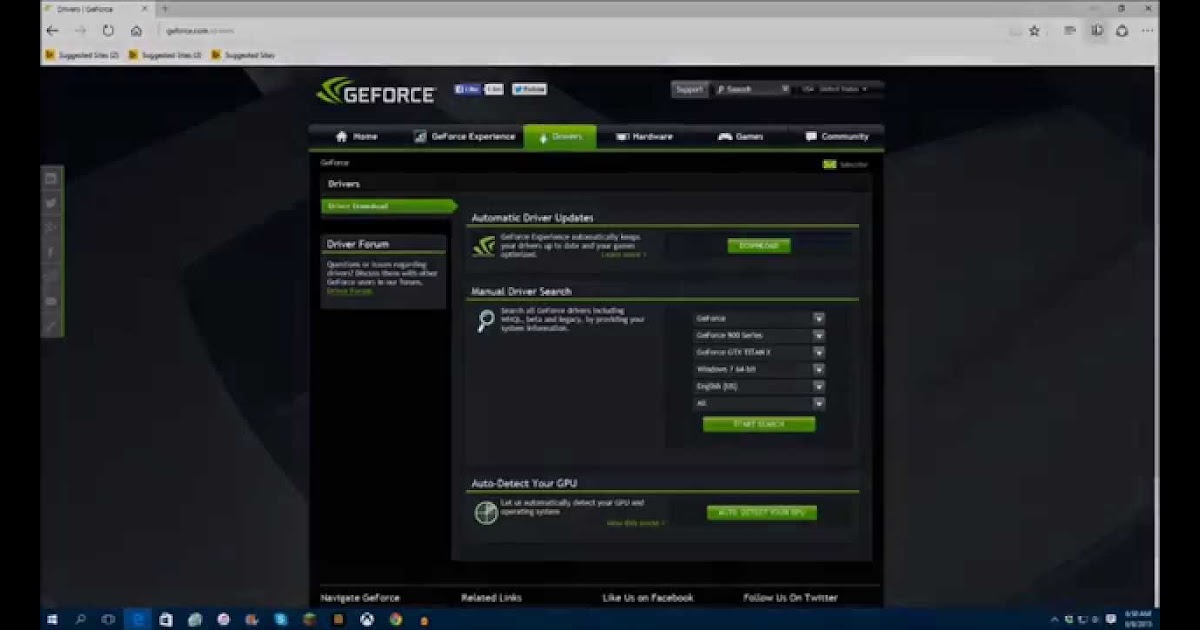This screenshot has width=1200, height=630.
Task: Open the browser More actions menu
Action: [1147, 31]
